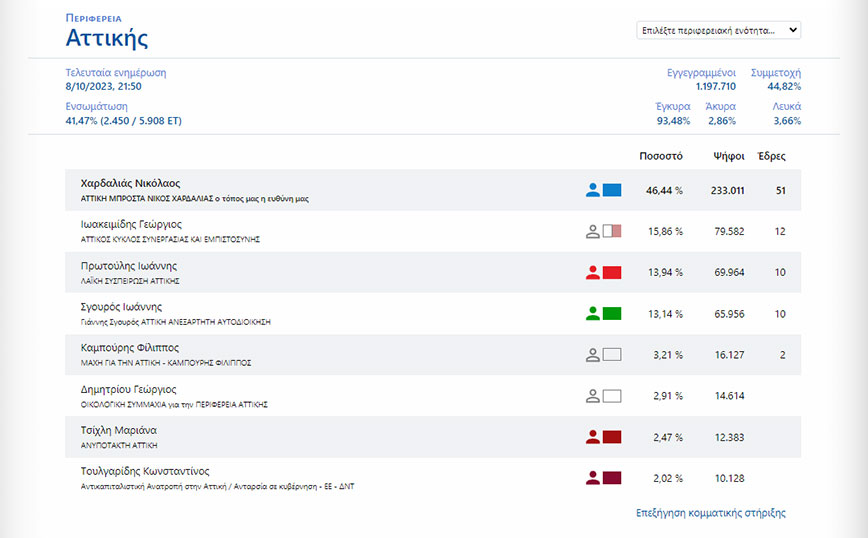Viewport: 868px width, 538px height.
Task: Click the 'Αττικής' region heading
Action: [107, 39]
